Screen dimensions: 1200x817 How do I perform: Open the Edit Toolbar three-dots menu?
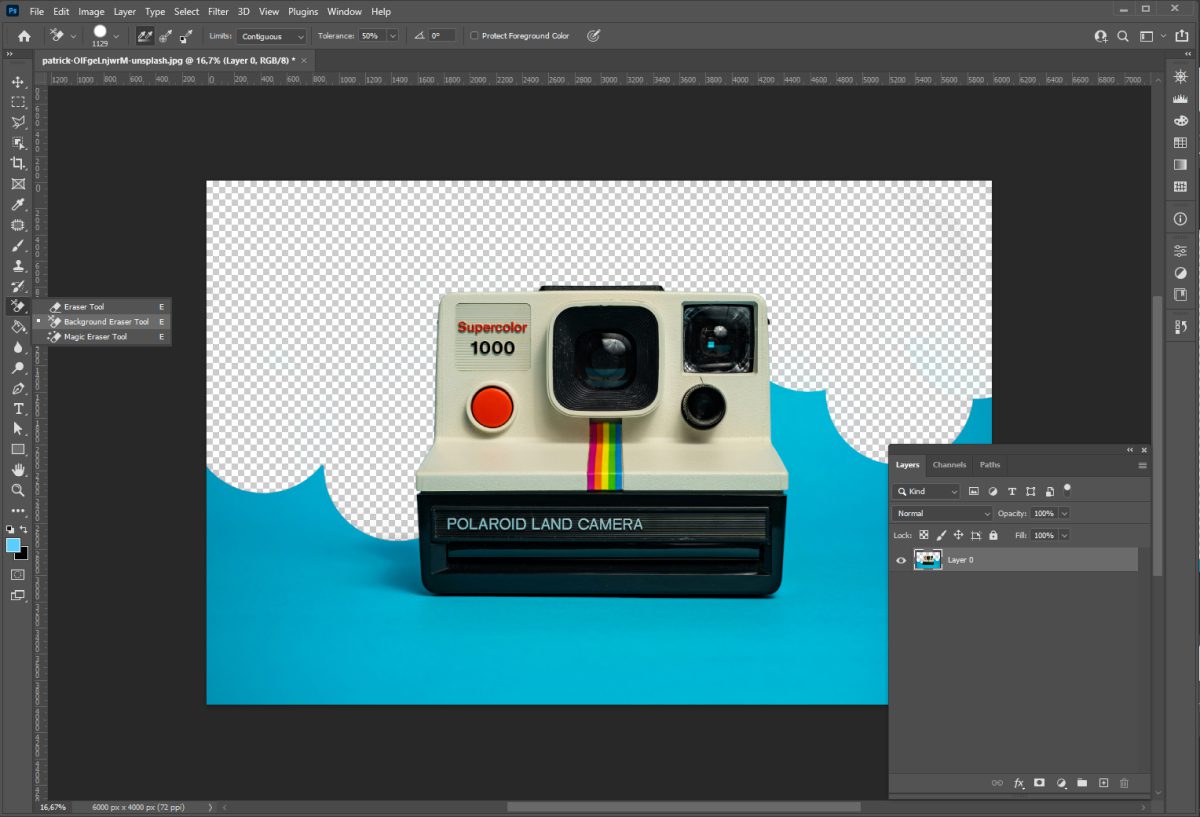click(x=18, y=511)
